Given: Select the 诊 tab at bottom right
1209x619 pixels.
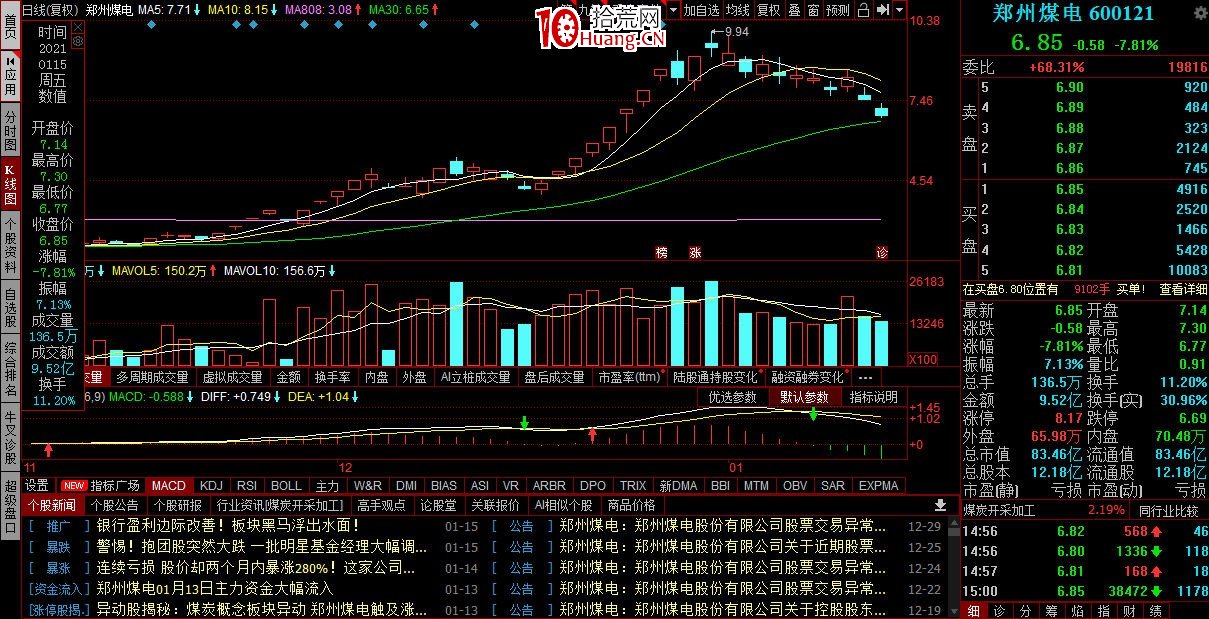Looking at the screenshot, I should click(999, 610).
